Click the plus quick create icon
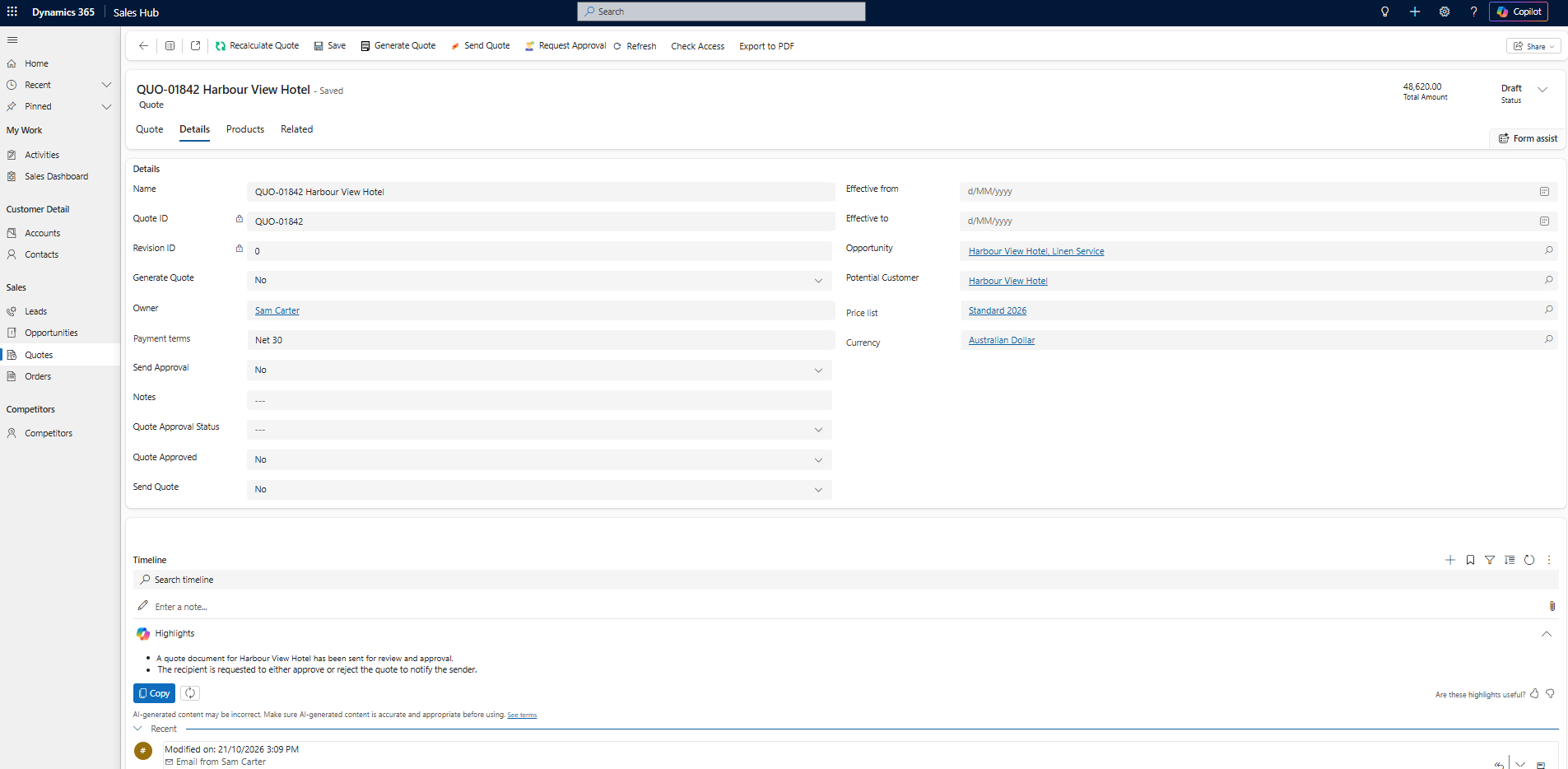The image size is (1568, 769). 1415,12
